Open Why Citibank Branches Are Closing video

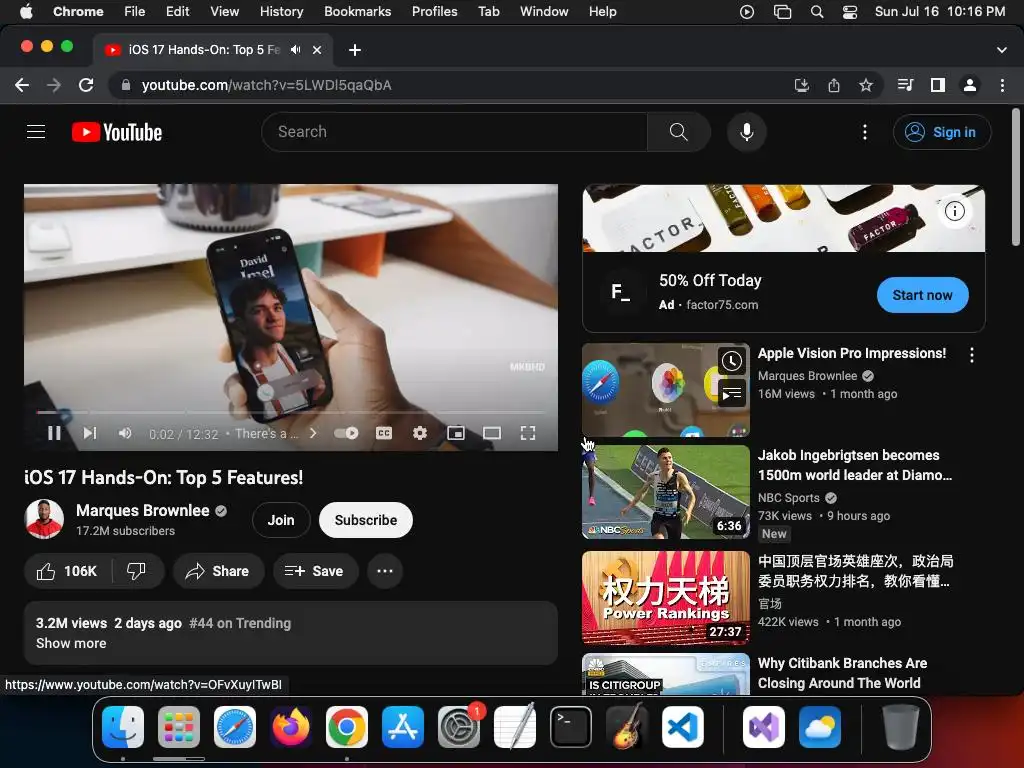[x=842, y=673]
